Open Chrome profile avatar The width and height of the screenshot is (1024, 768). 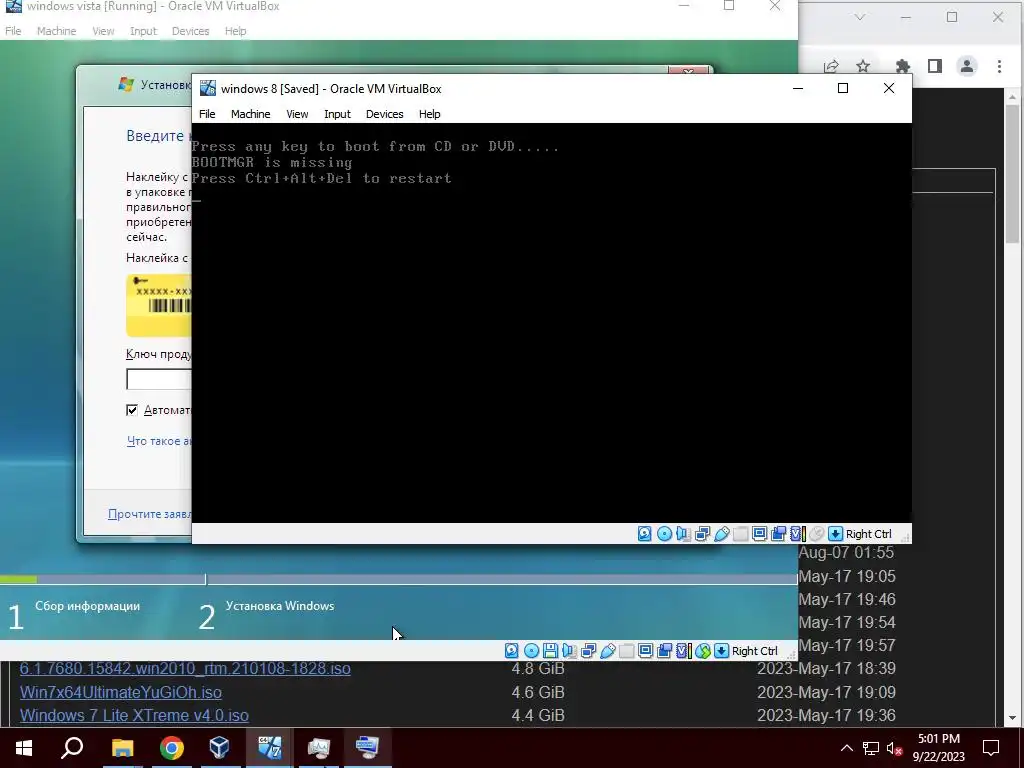pyautogui.click(x=967, y=66)
